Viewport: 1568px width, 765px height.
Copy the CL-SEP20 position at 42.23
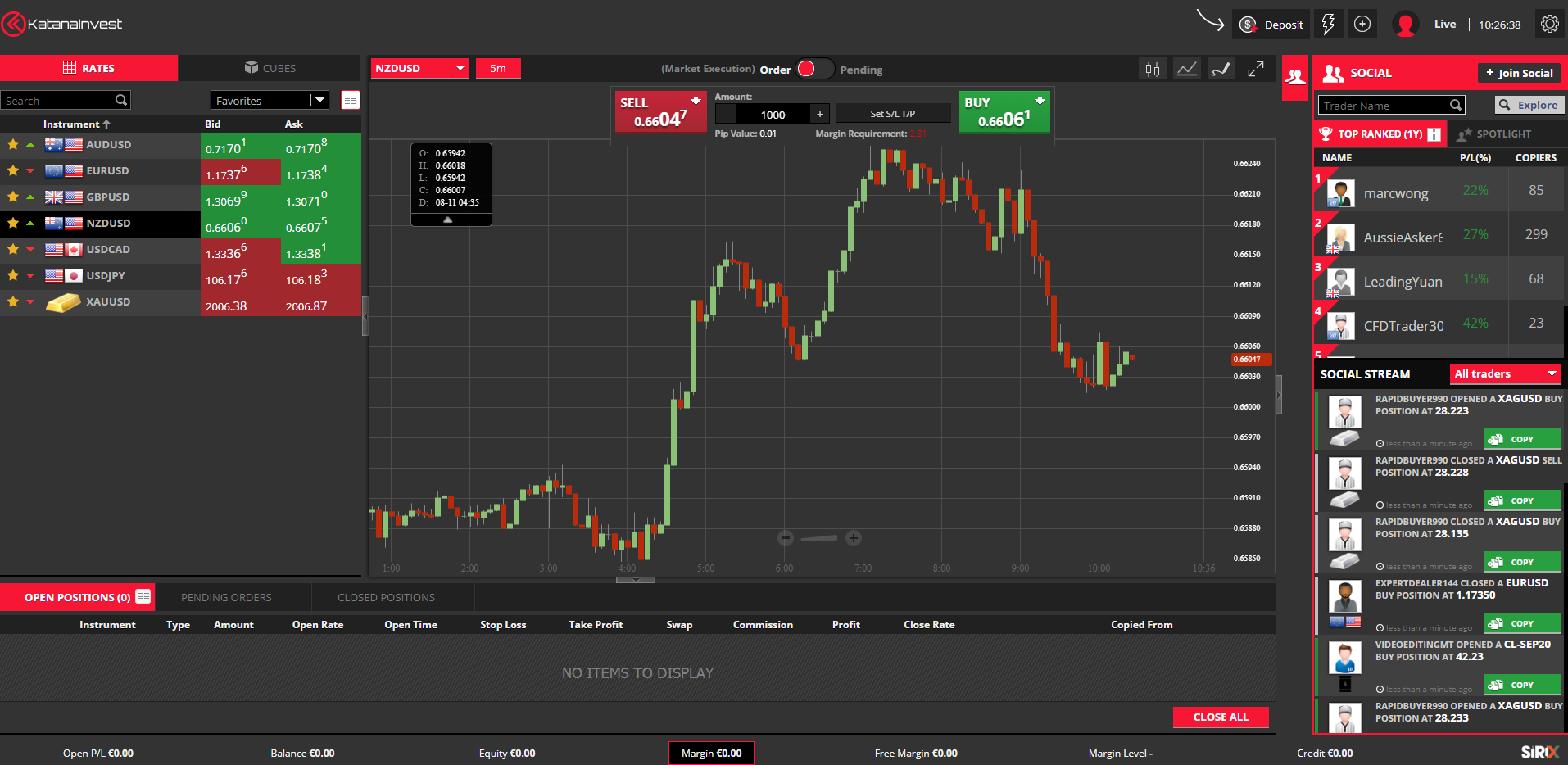coord(1522,685)
